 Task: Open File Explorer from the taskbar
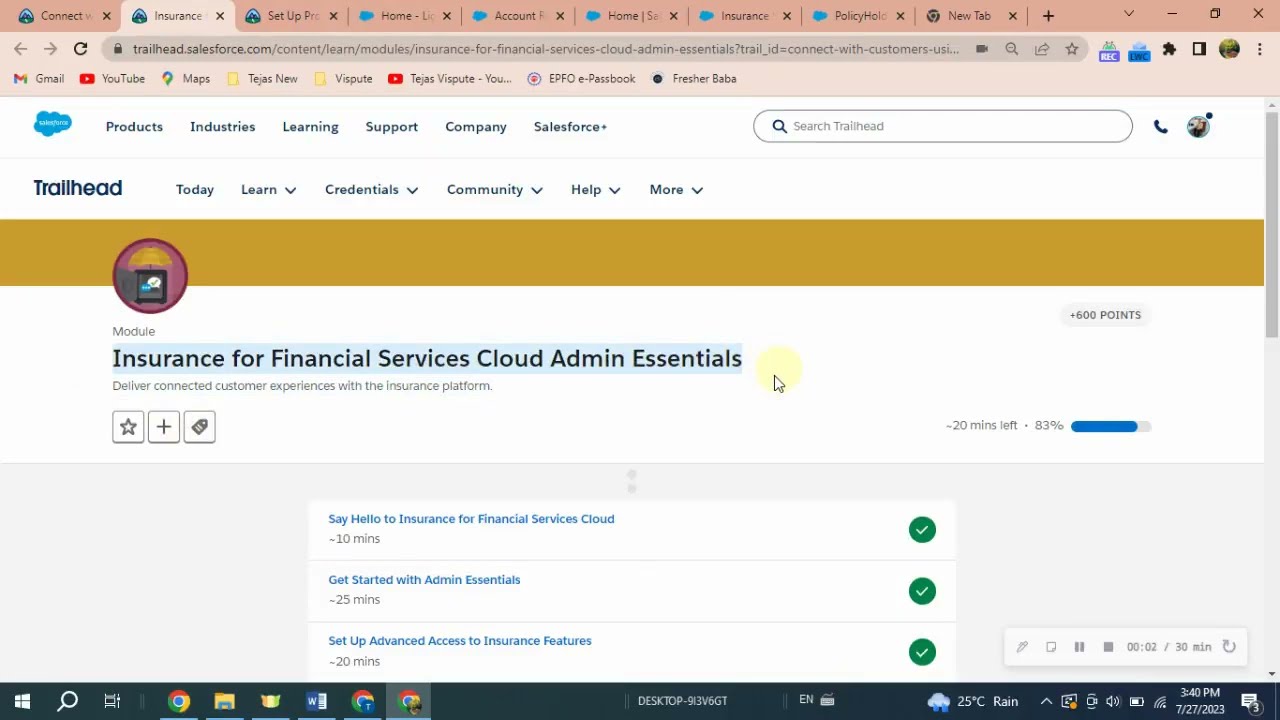pyautogui.click(x=224, y=701)
